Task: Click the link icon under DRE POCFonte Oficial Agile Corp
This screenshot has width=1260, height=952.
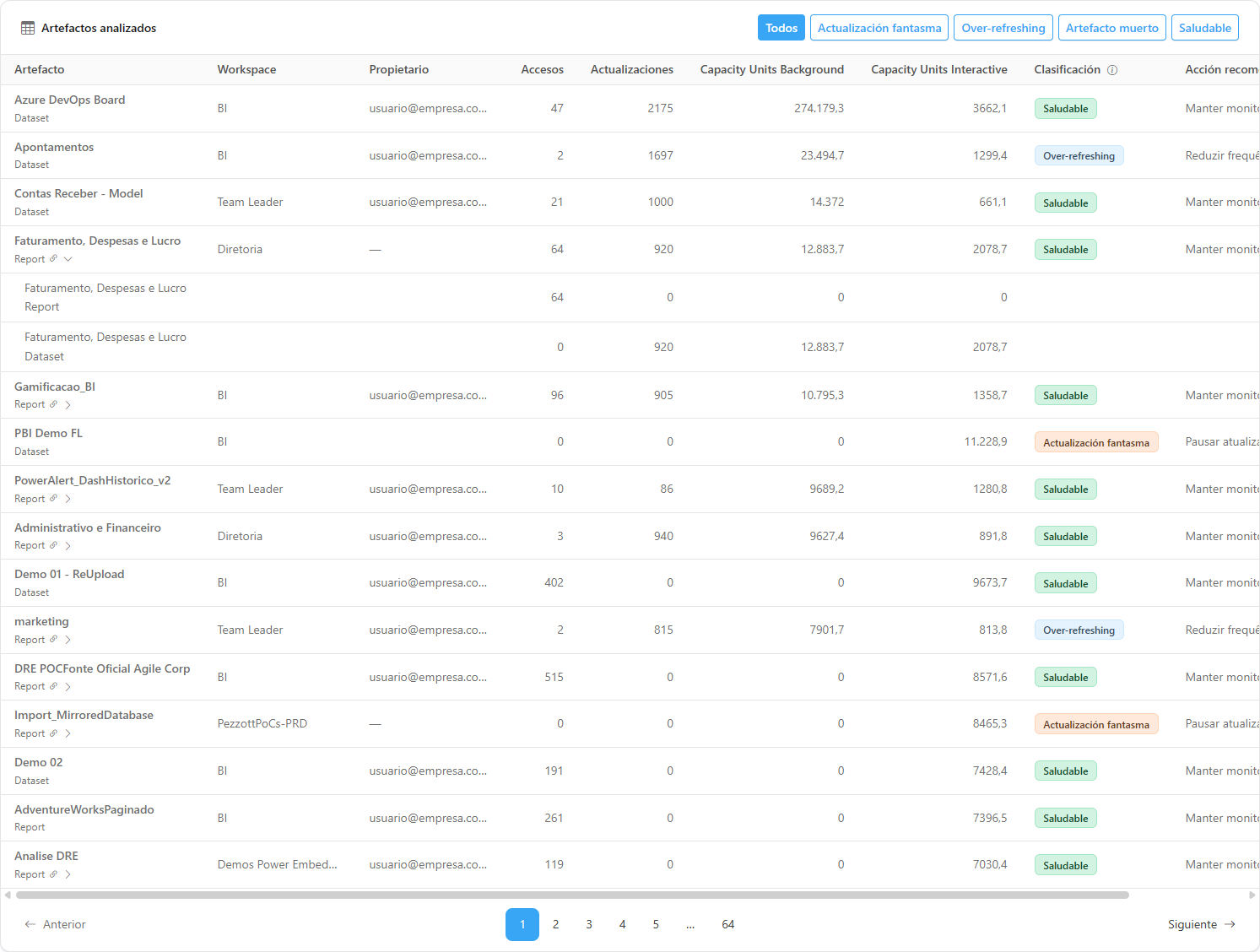Action: 53,686
